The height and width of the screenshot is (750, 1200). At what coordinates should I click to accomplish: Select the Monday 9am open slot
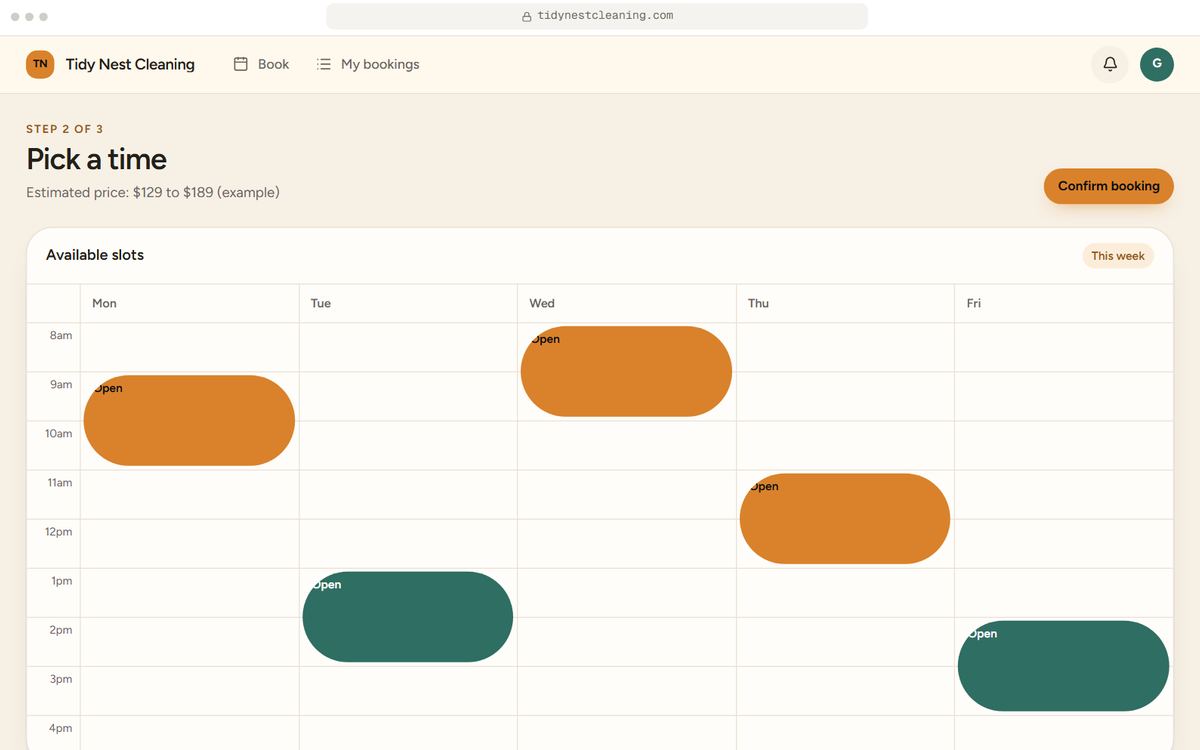(x=189, y=420)
